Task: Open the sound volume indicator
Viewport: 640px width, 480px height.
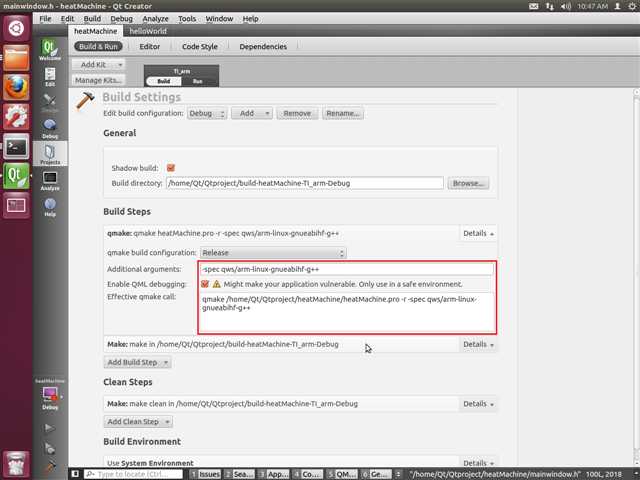Action: click(566, 6)
